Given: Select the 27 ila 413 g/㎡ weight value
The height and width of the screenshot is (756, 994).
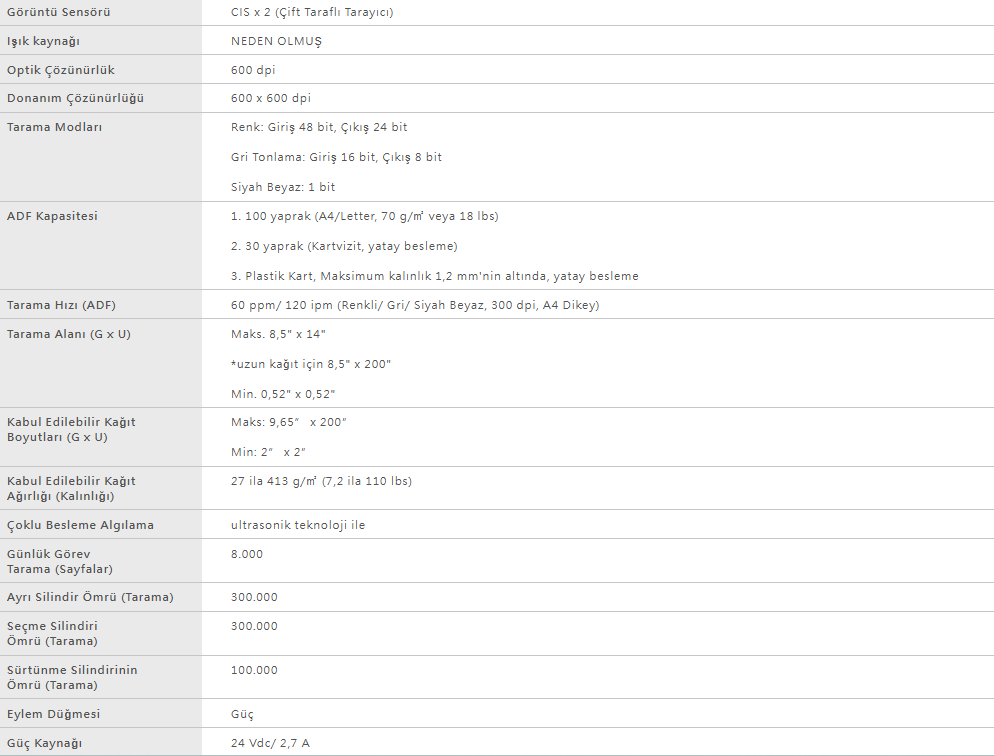Looking at the screenshot, I should coord(321,481).
